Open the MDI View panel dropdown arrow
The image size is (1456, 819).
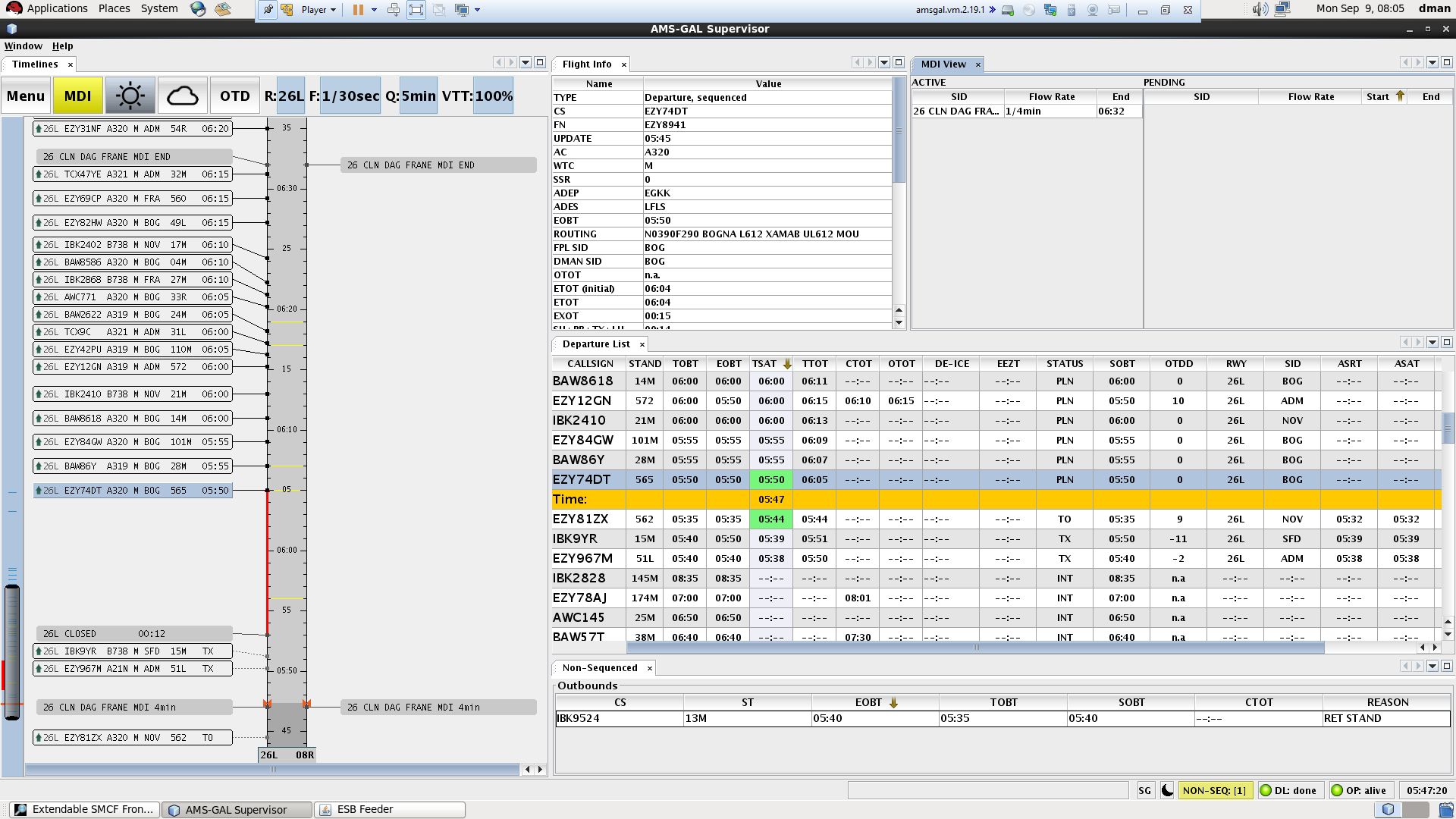pos(1432,63)
